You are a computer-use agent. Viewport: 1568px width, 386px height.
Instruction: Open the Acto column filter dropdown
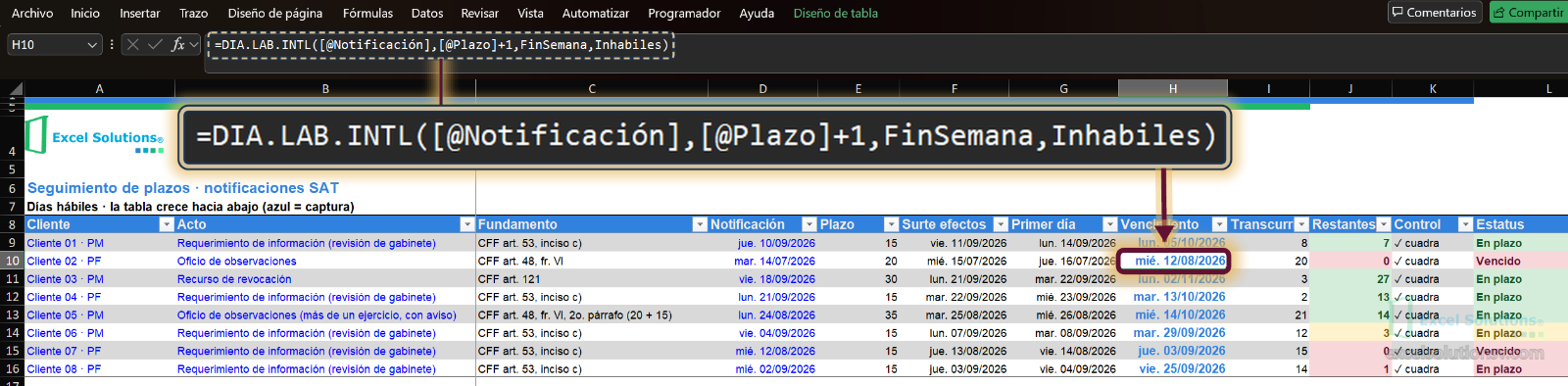click(x=467, y=224)
